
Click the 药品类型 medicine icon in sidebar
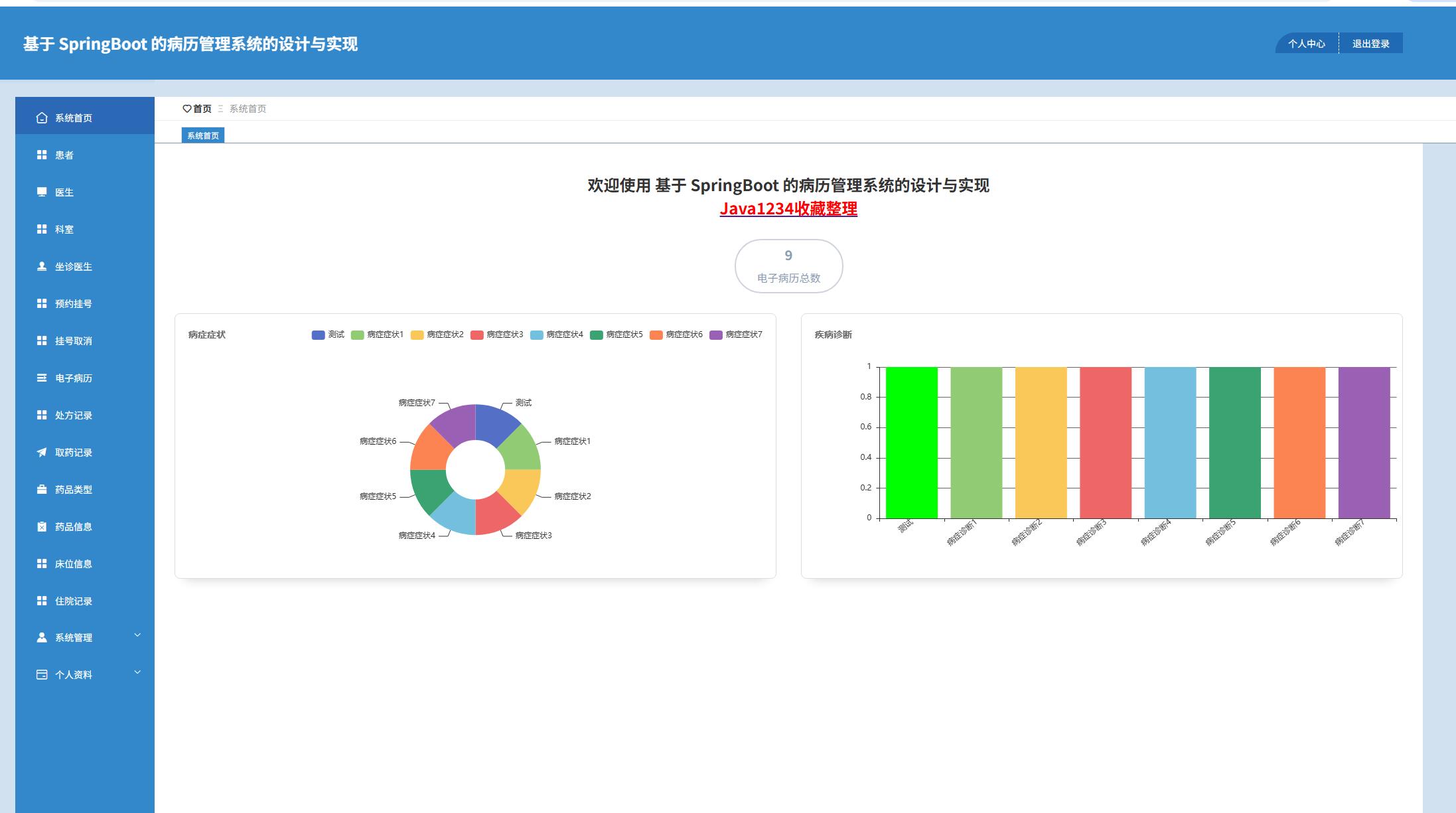coord(40,489)
